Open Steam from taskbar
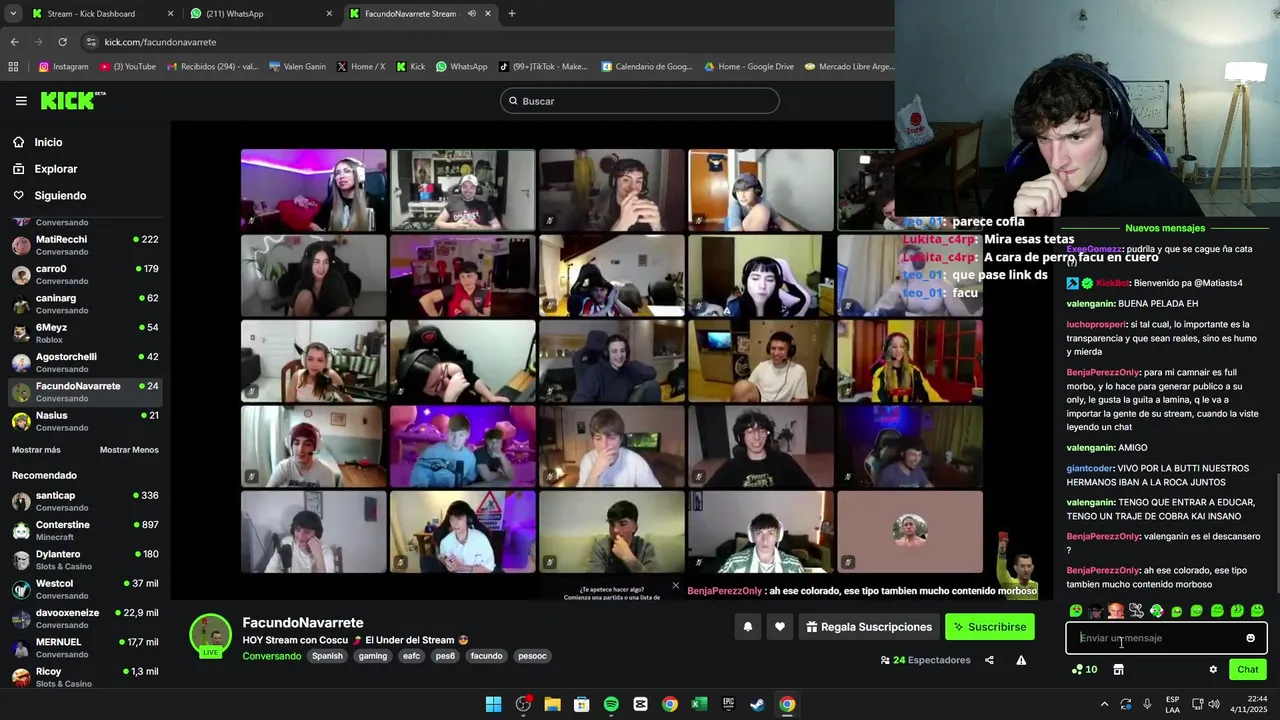 758,704
